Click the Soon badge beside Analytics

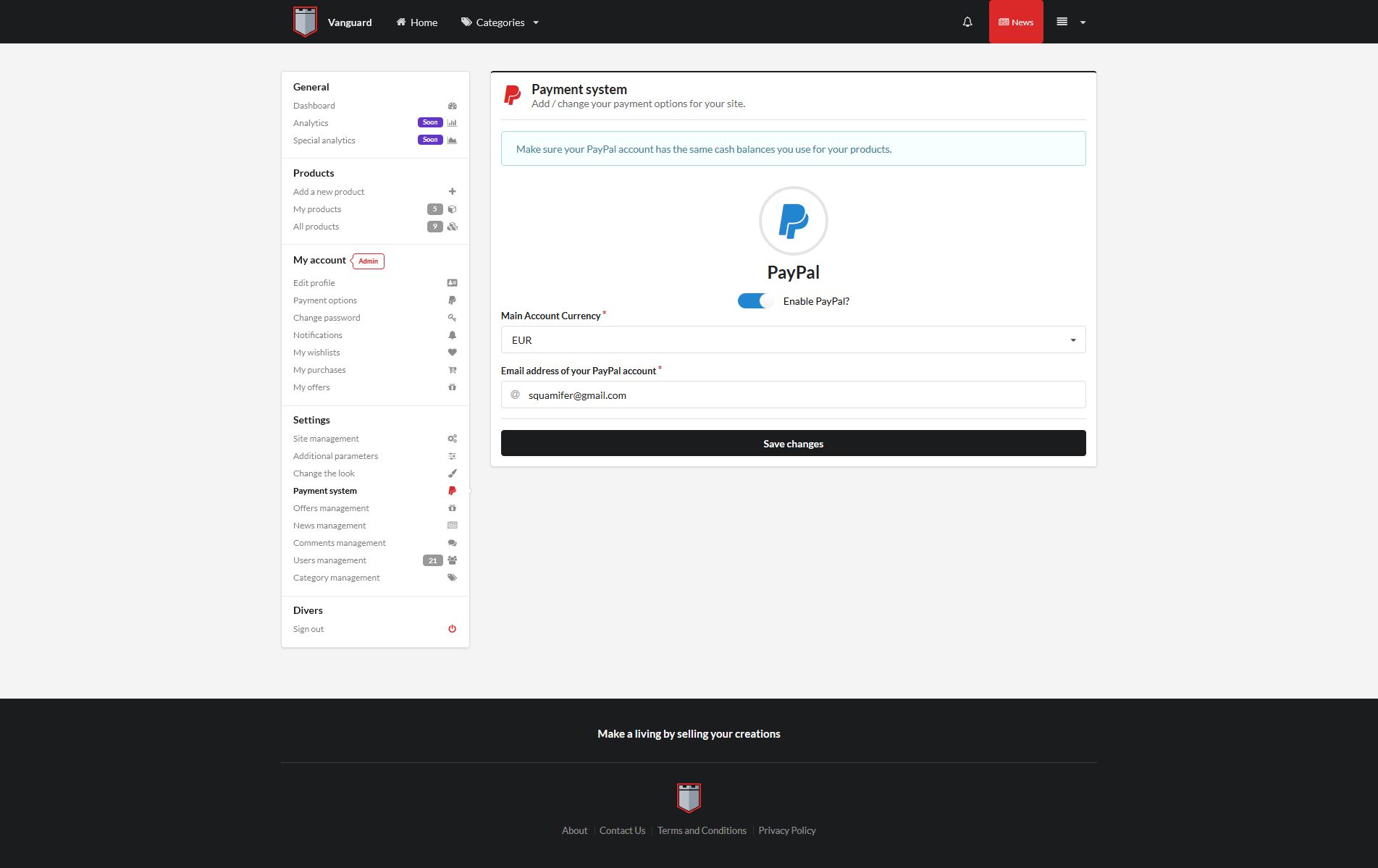click(430, 122)
